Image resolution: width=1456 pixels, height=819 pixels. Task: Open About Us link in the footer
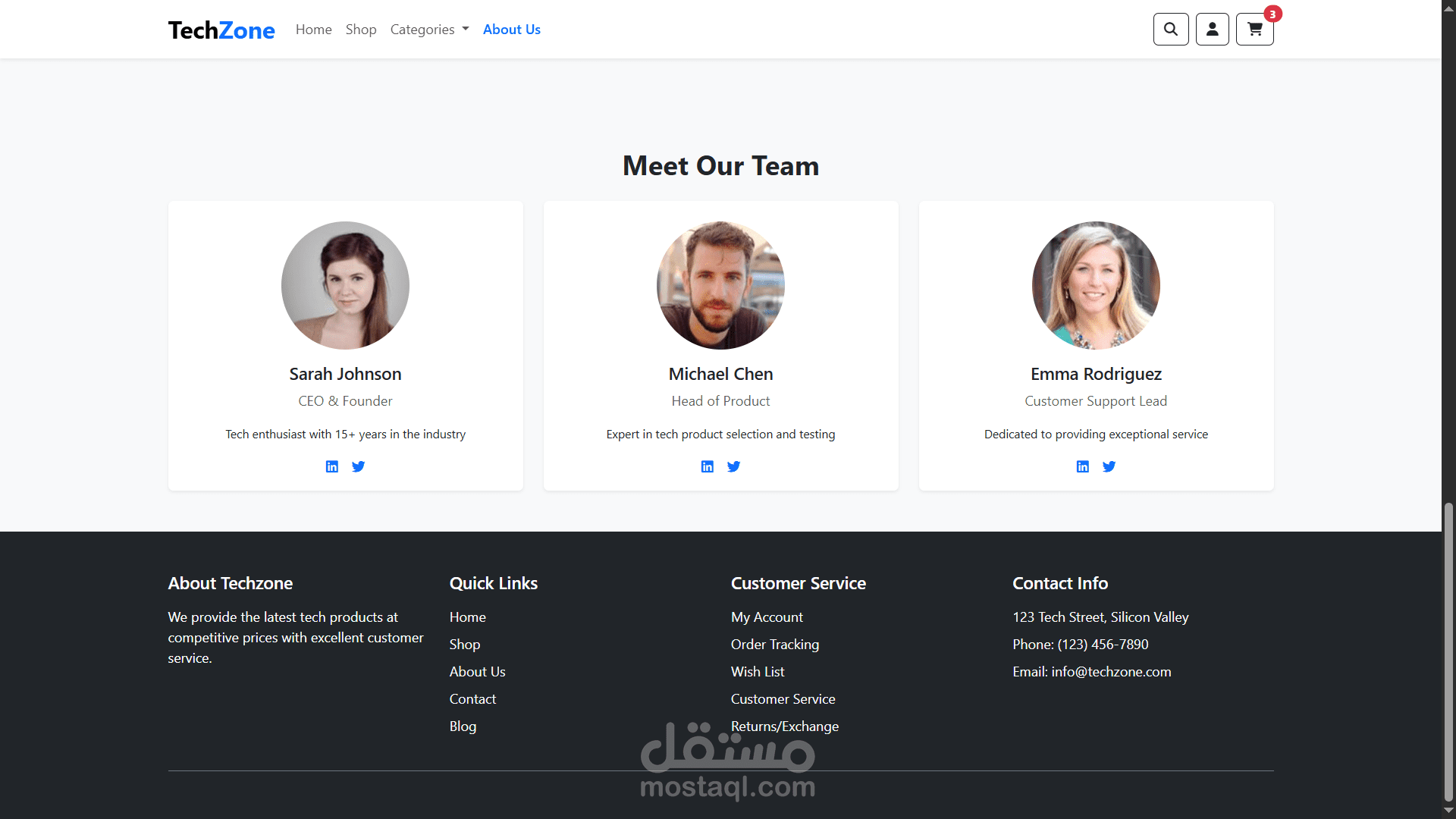click(478, 672)
